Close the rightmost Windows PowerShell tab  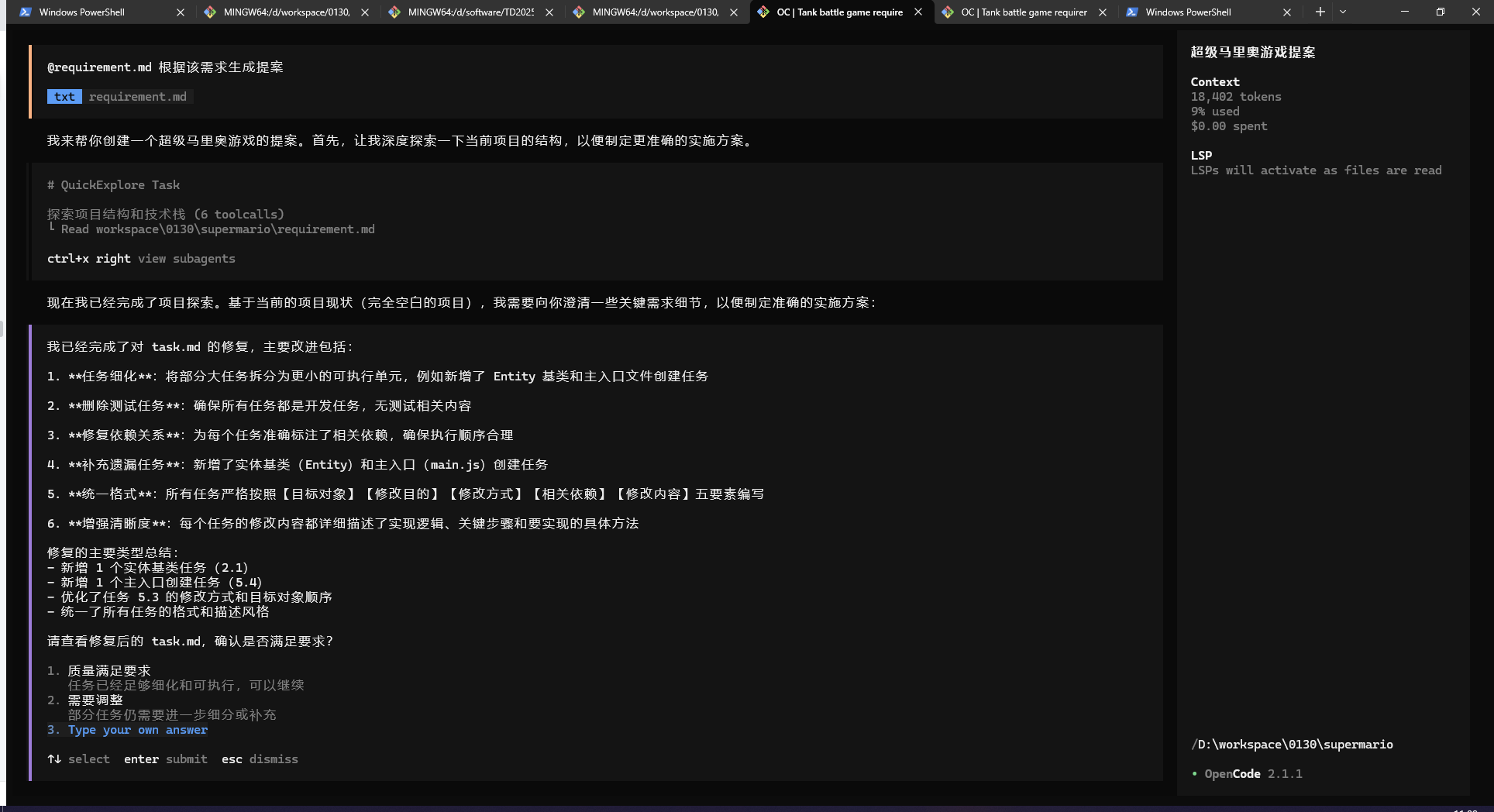pos(1287,12)
